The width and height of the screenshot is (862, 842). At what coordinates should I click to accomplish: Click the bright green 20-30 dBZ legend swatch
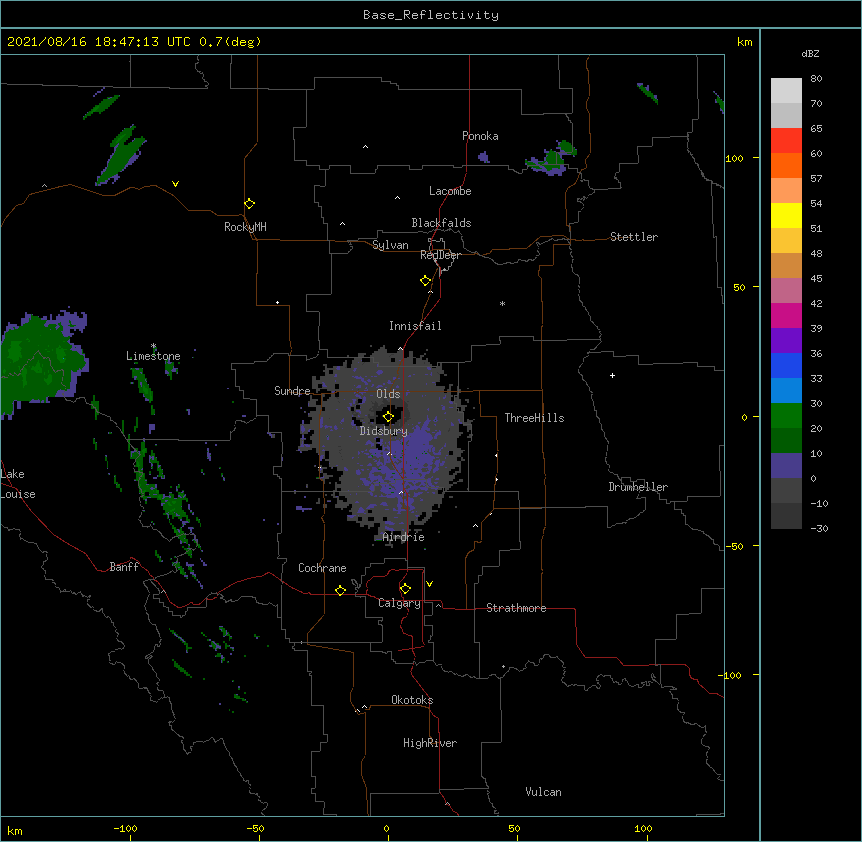(786, 416)
